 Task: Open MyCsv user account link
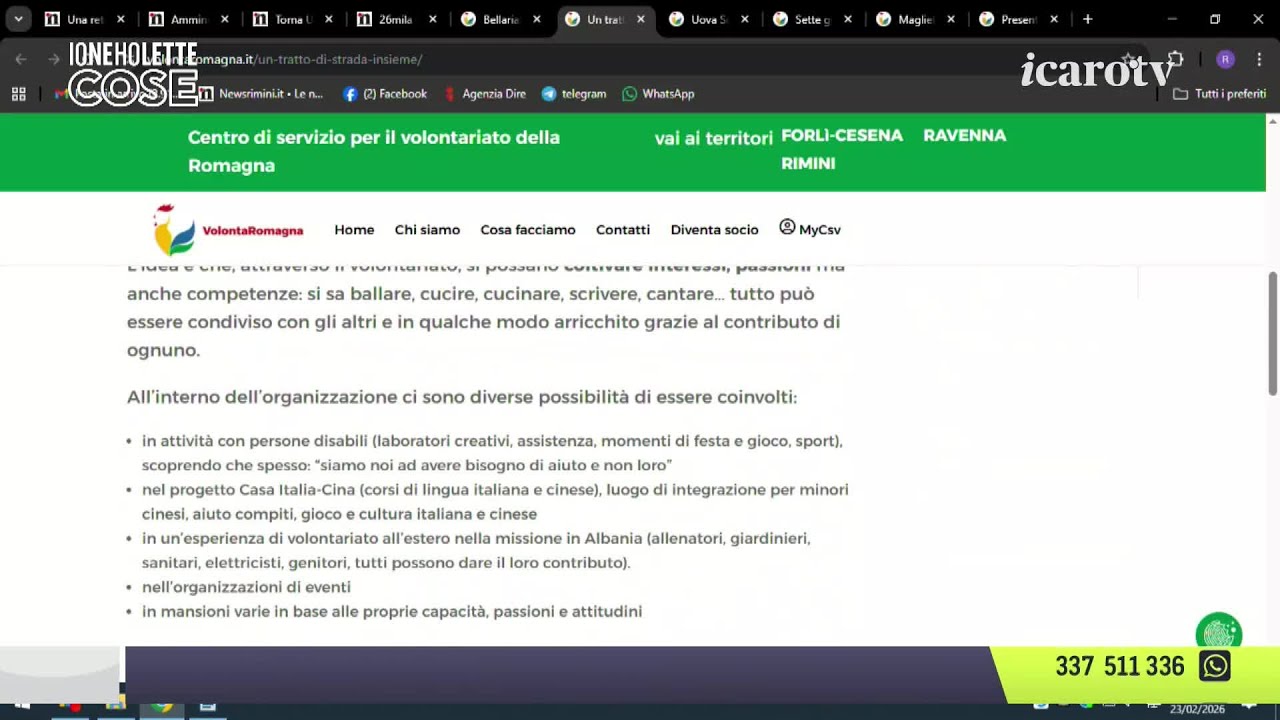[x=810, y=229]
